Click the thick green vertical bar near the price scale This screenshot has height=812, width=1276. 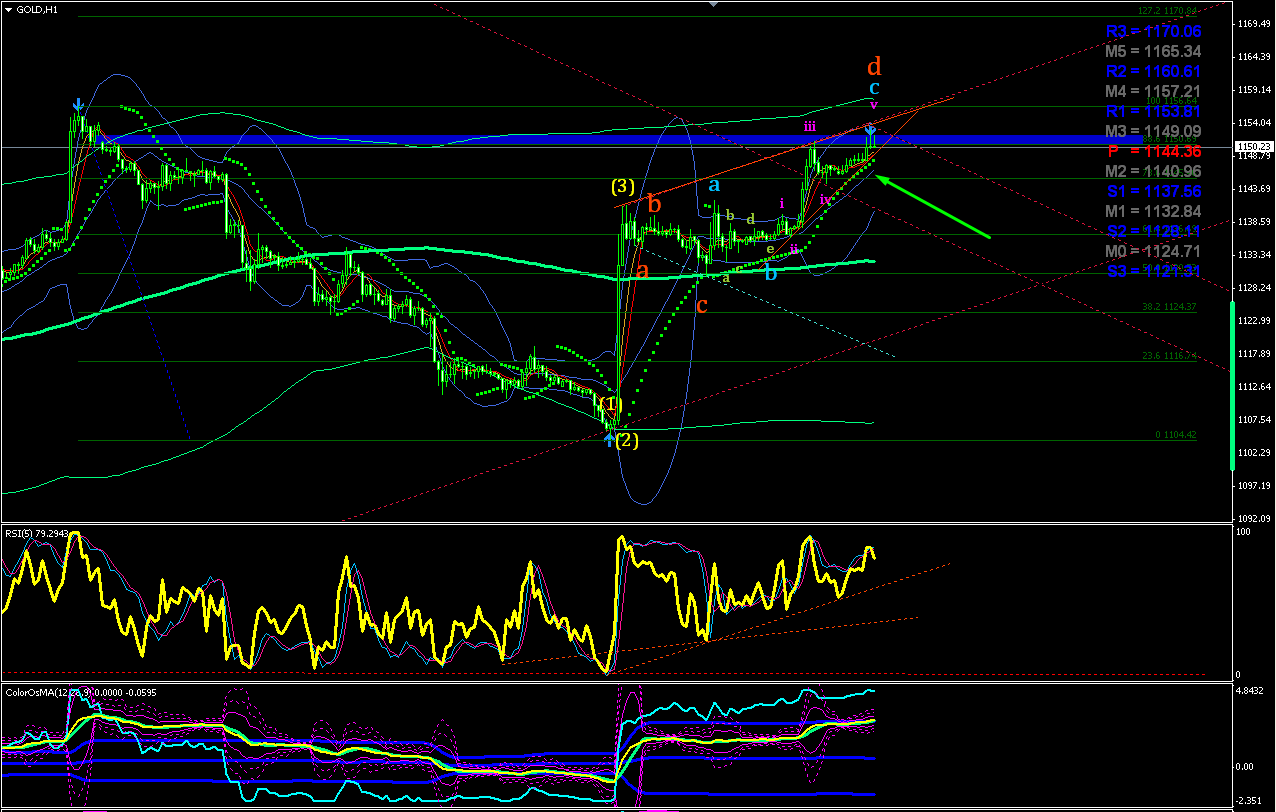[1232, 385]
